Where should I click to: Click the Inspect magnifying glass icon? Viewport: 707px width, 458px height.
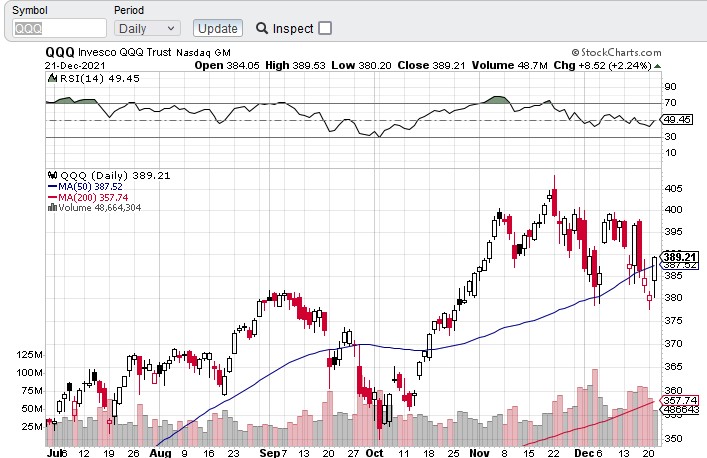[x=262, y=28]
